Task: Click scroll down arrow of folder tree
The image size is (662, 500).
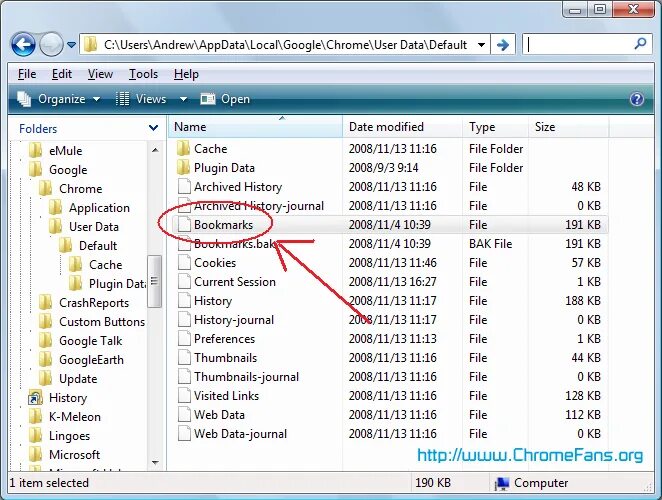Action: click(155, 462)
